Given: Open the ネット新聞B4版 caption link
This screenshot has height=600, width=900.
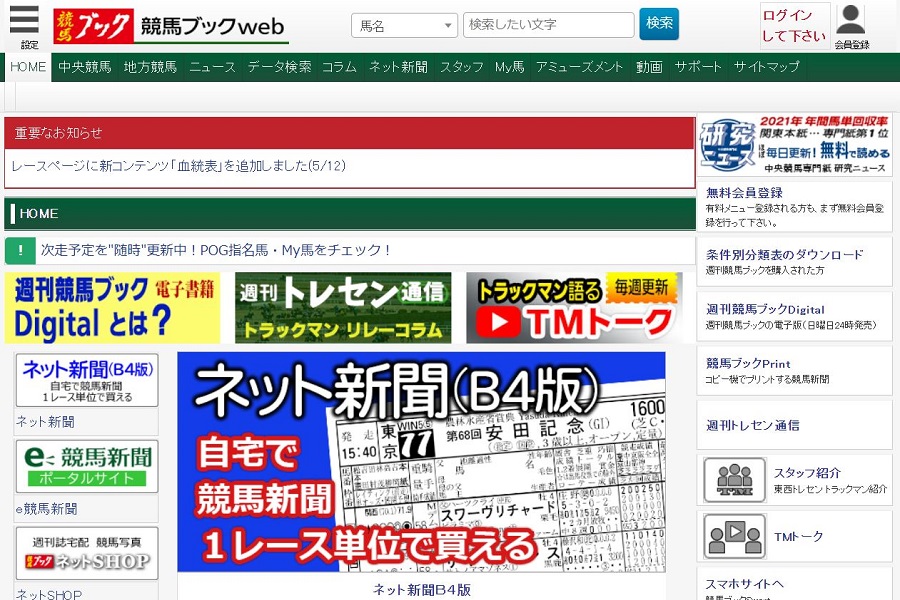Looking at the screenshot, I should click(x=421, y=590).
